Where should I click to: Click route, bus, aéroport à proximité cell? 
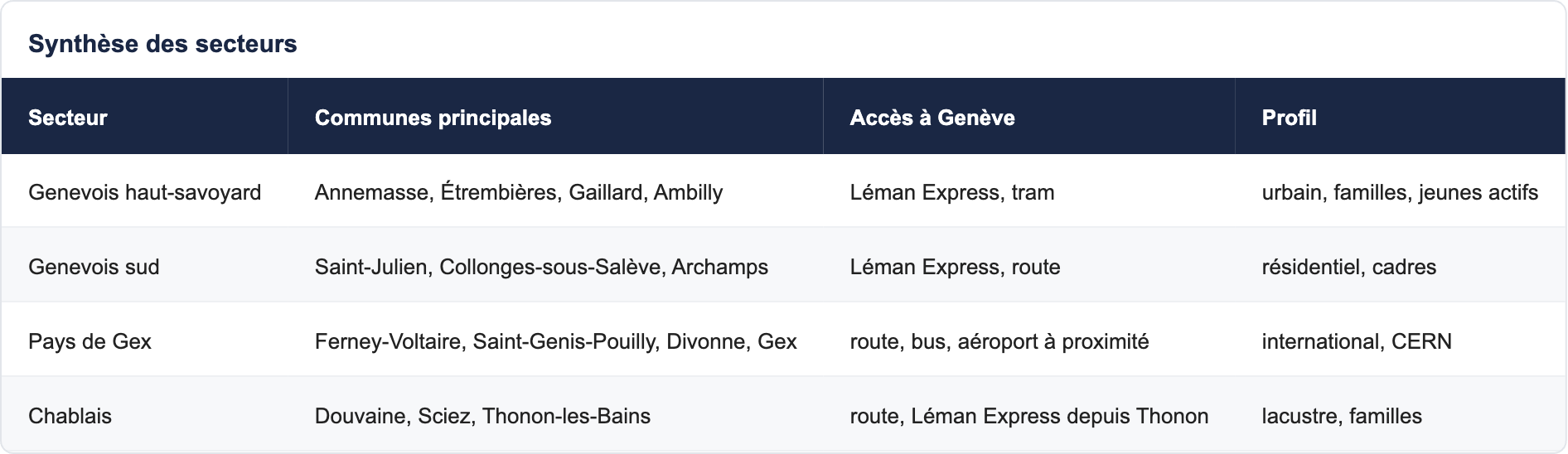coord(1028,341)
